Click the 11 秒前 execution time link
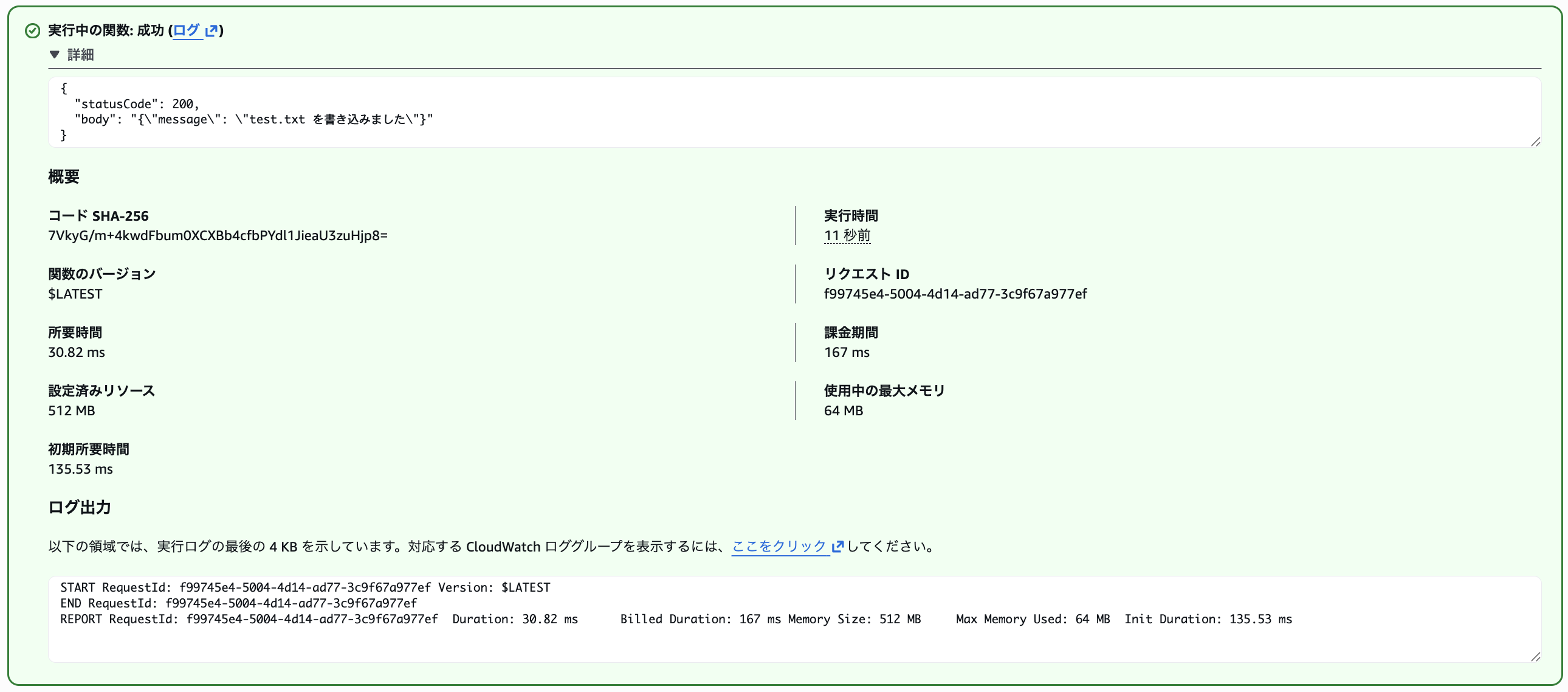Viewport: 1568px width, 692px height. [x=847, y=237]
